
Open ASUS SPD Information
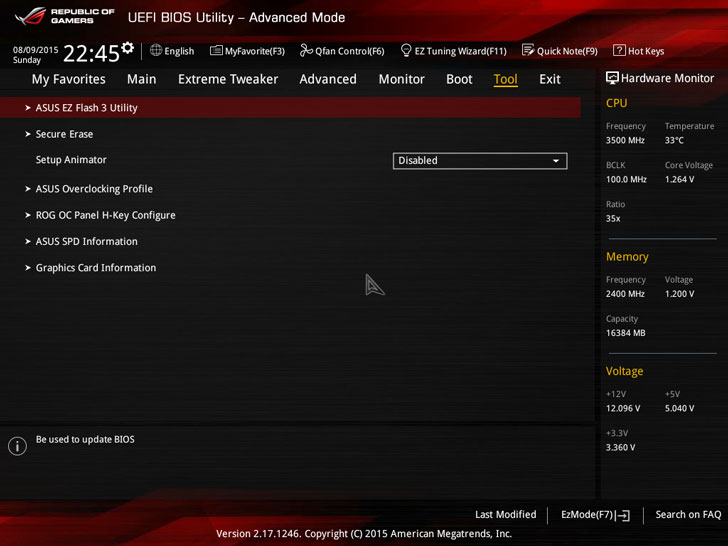(86, 241)
